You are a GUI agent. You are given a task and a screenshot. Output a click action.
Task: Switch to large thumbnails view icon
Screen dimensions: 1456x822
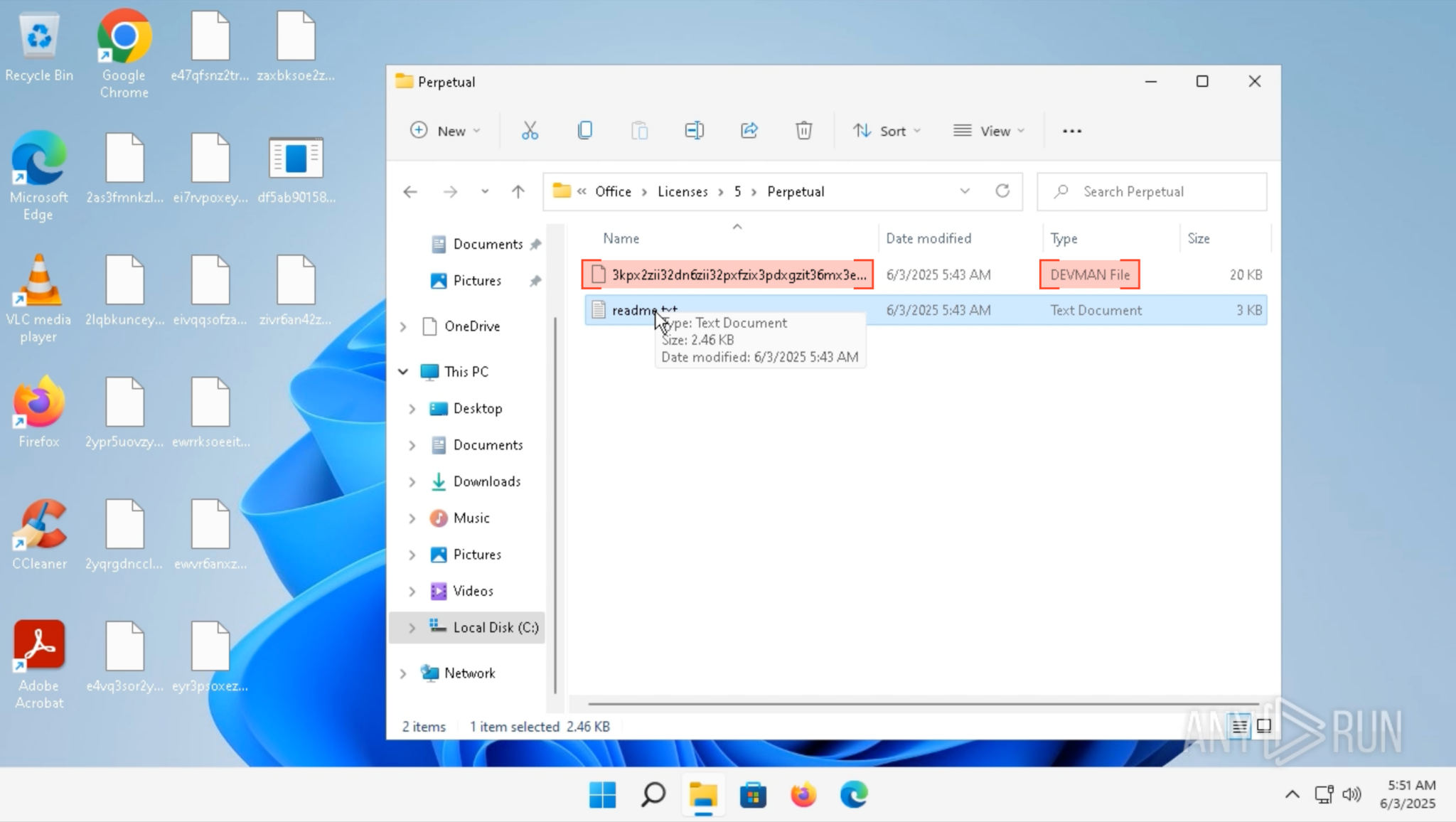click(1264, 726)
